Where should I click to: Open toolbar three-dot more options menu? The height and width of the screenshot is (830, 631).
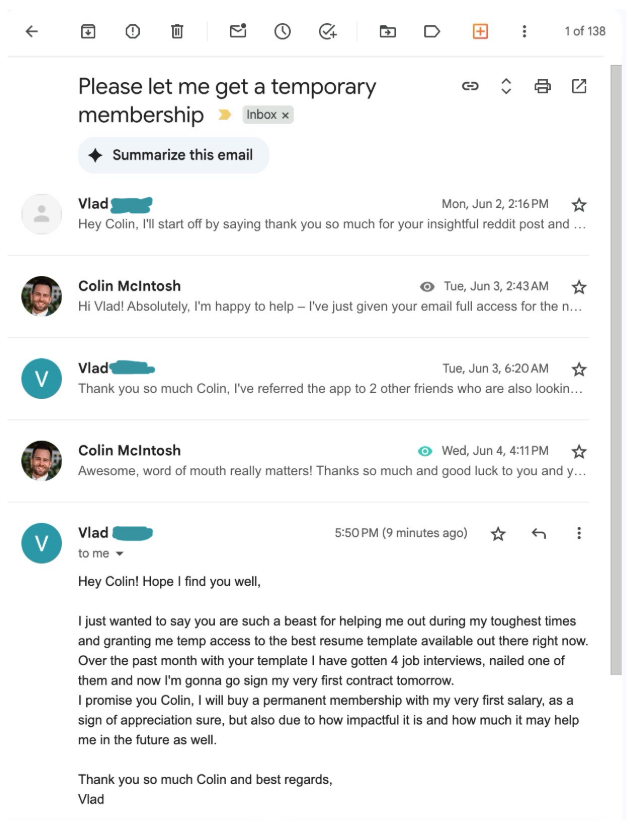coord(524,31)
